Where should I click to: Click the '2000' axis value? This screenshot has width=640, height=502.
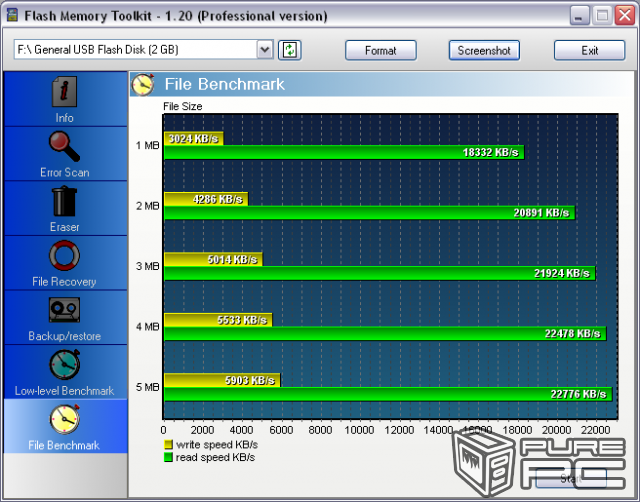pyautogui.click(x=202, y=430)
